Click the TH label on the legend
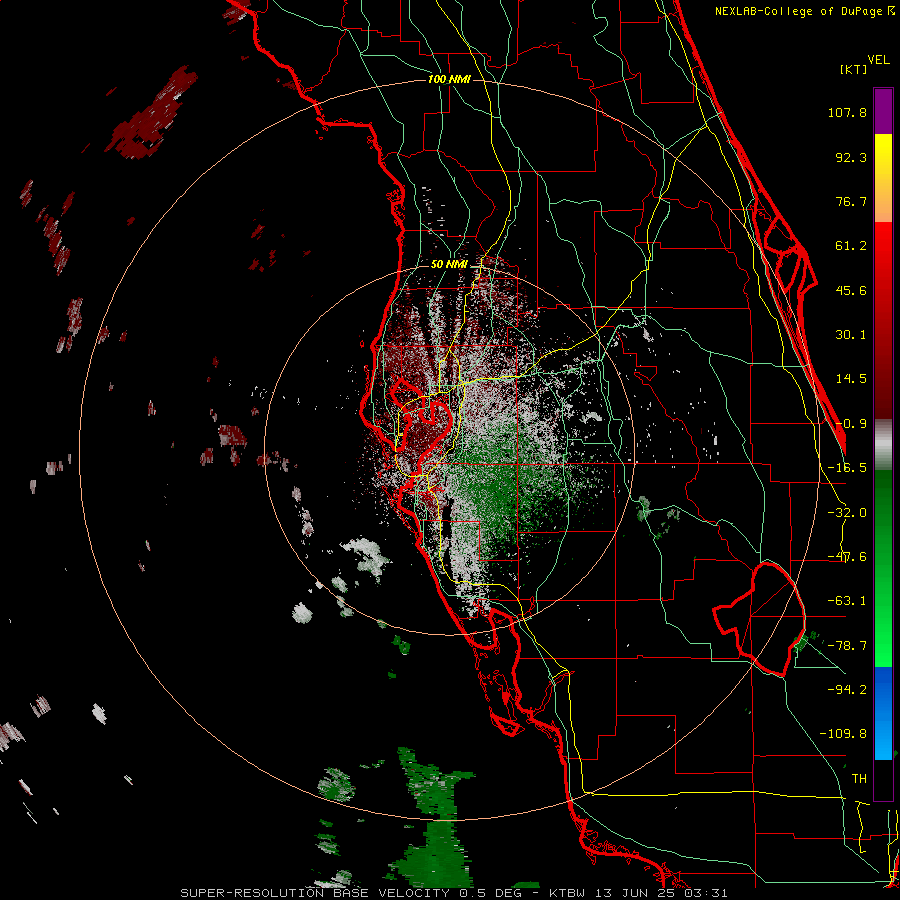 859,779
